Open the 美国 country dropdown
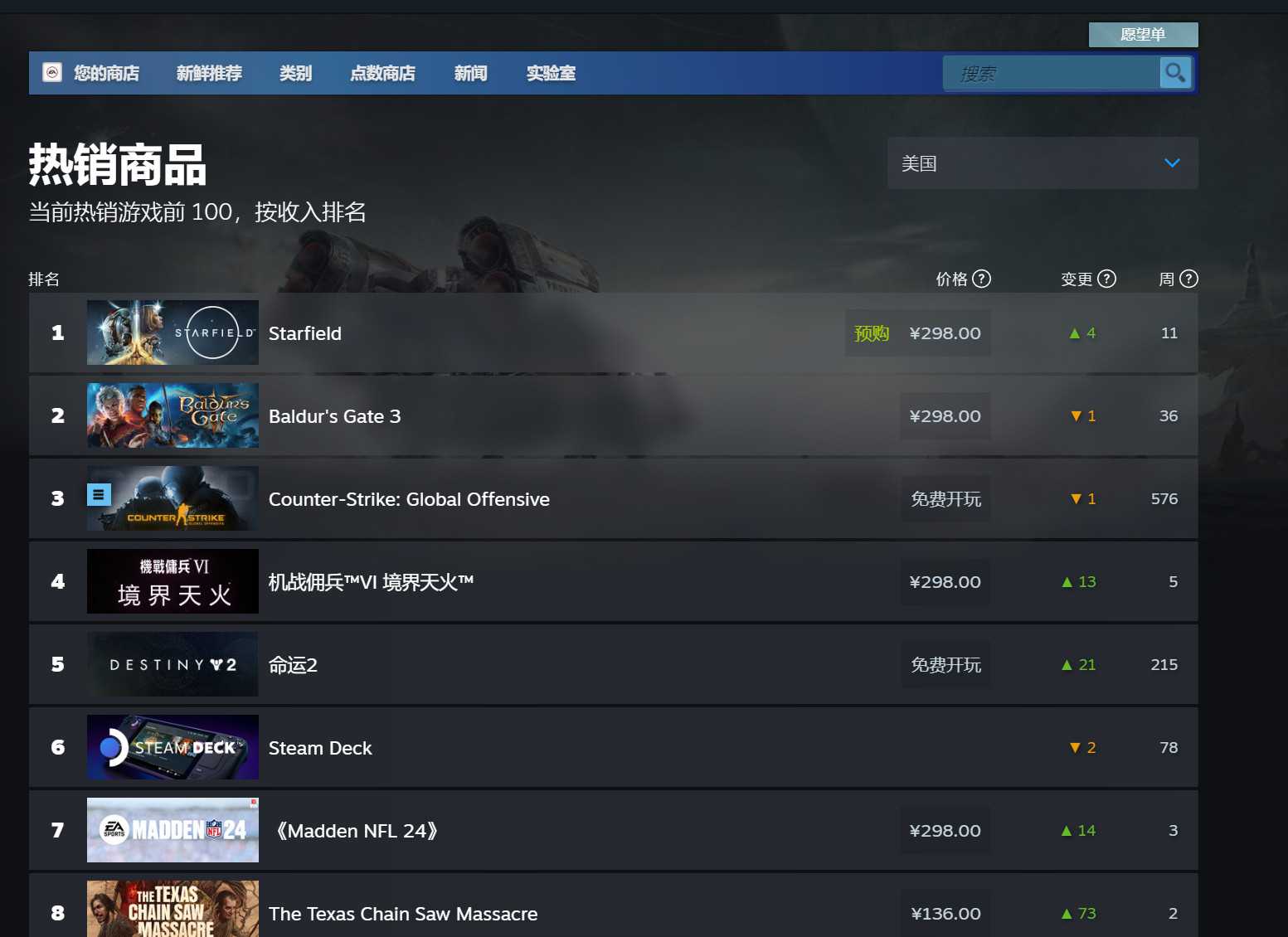 (x=1043, y=163)
